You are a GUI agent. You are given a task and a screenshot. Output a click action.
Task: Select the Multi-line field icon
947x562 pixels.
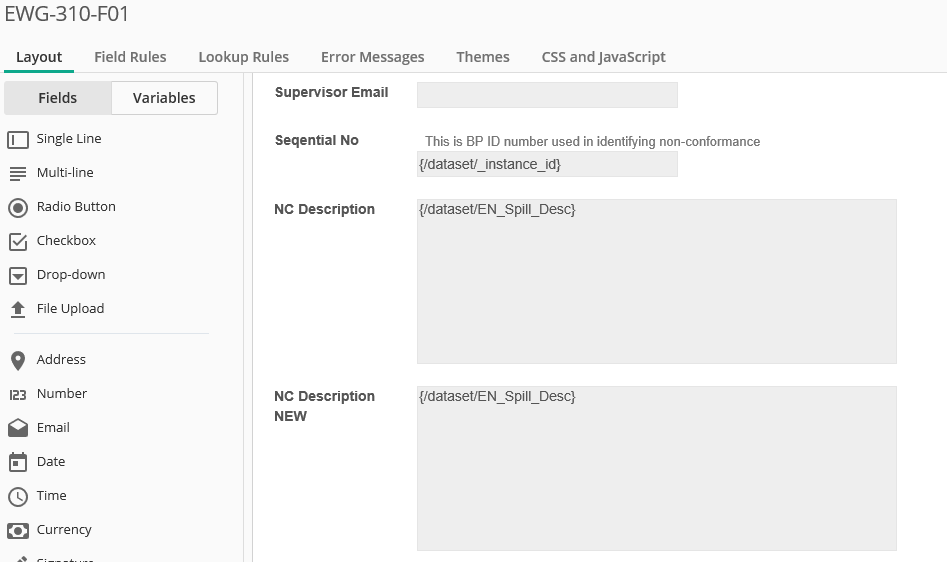[x=18, y=174]
